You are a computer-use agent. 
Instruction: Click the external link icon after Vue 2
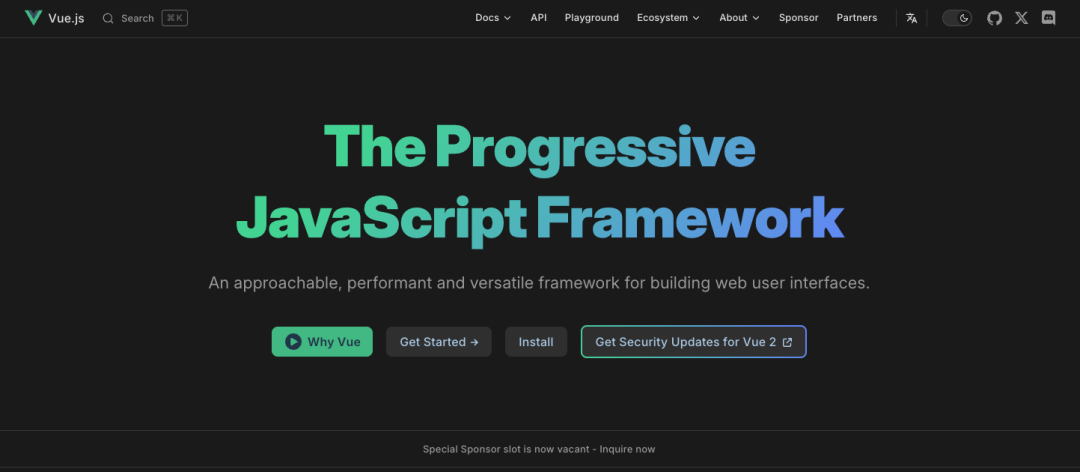pyautogui.click(x=788, y=342)
